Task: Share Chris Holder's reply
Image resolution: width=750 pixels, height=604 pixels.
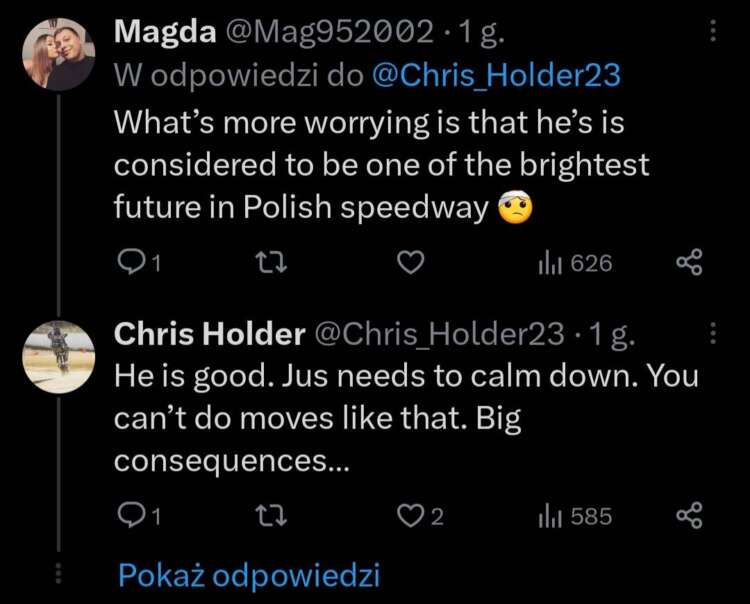Action: 690,515
